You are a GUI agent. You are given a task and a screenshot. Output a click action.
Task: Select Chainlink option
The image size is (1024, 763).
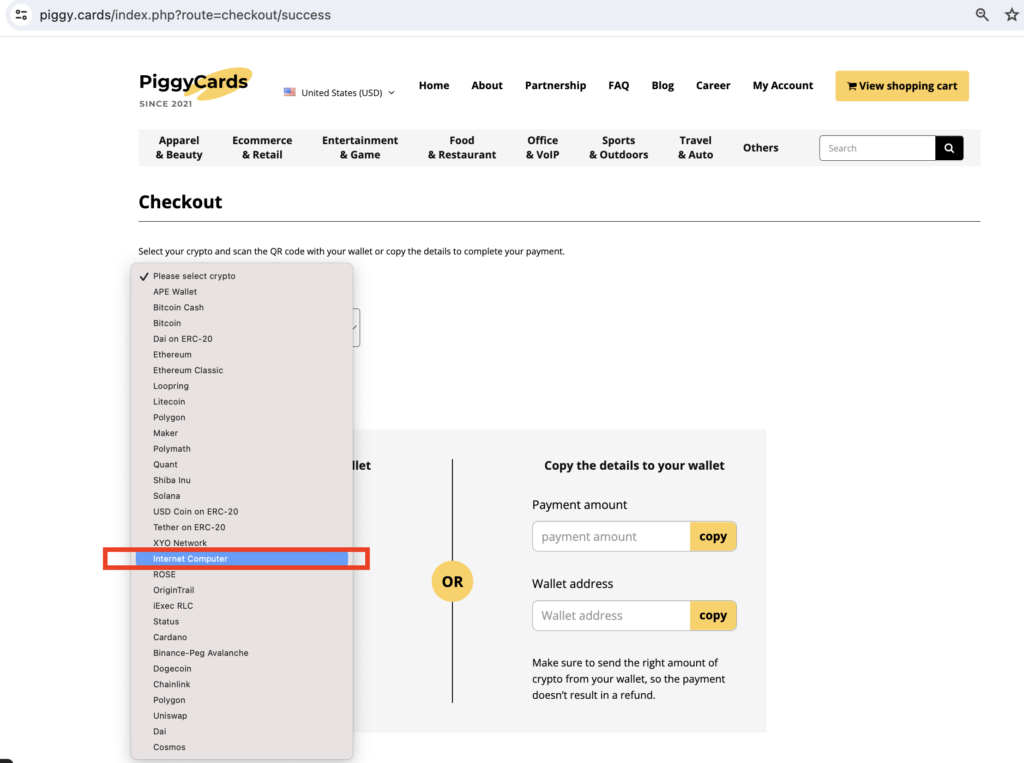point(242,684)
